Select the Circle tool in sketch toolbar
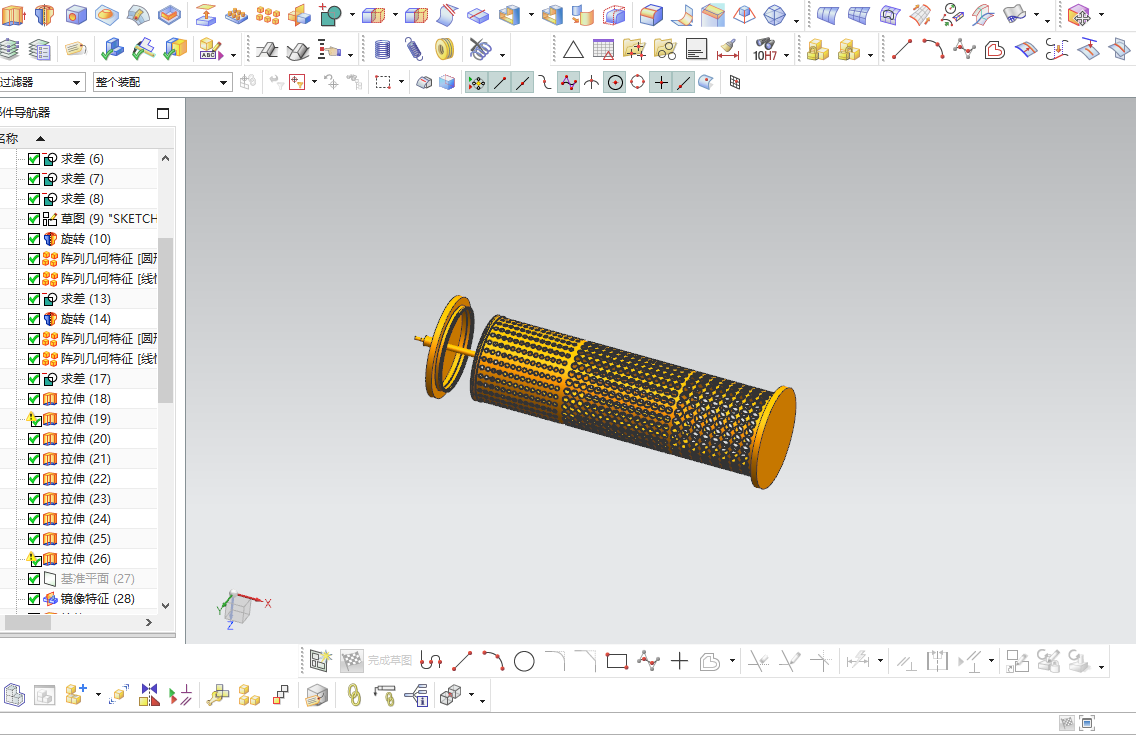 click(x=524, y=660)
